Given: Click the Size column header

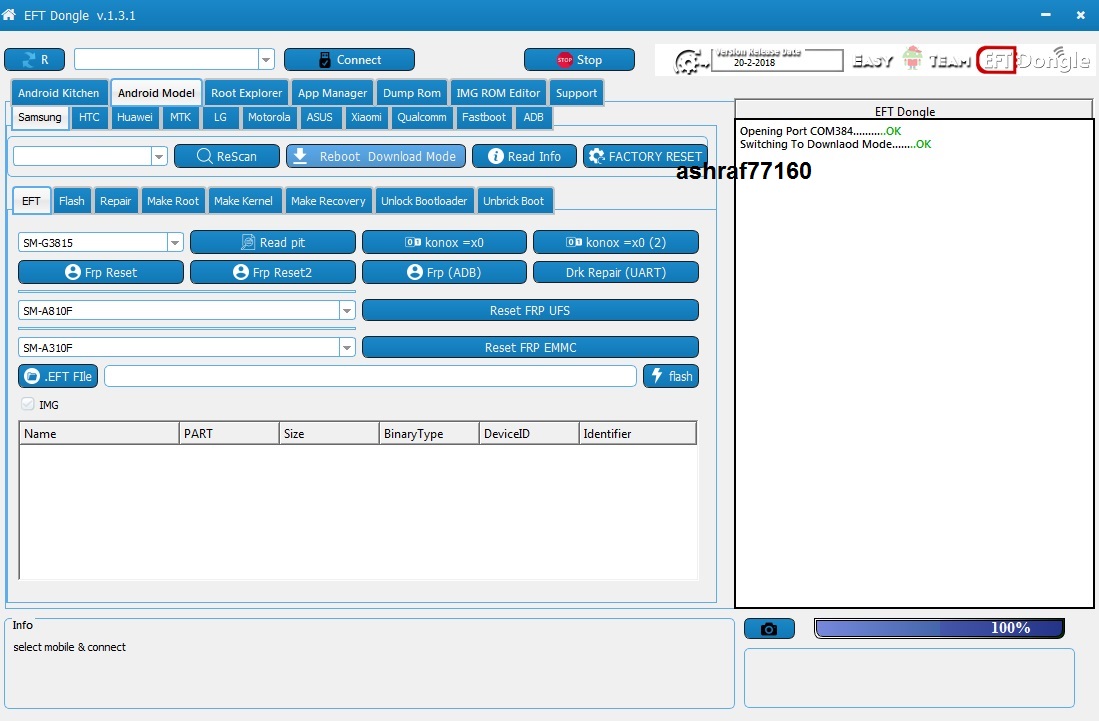Looking at the screenshot, I should coord(329,434).
